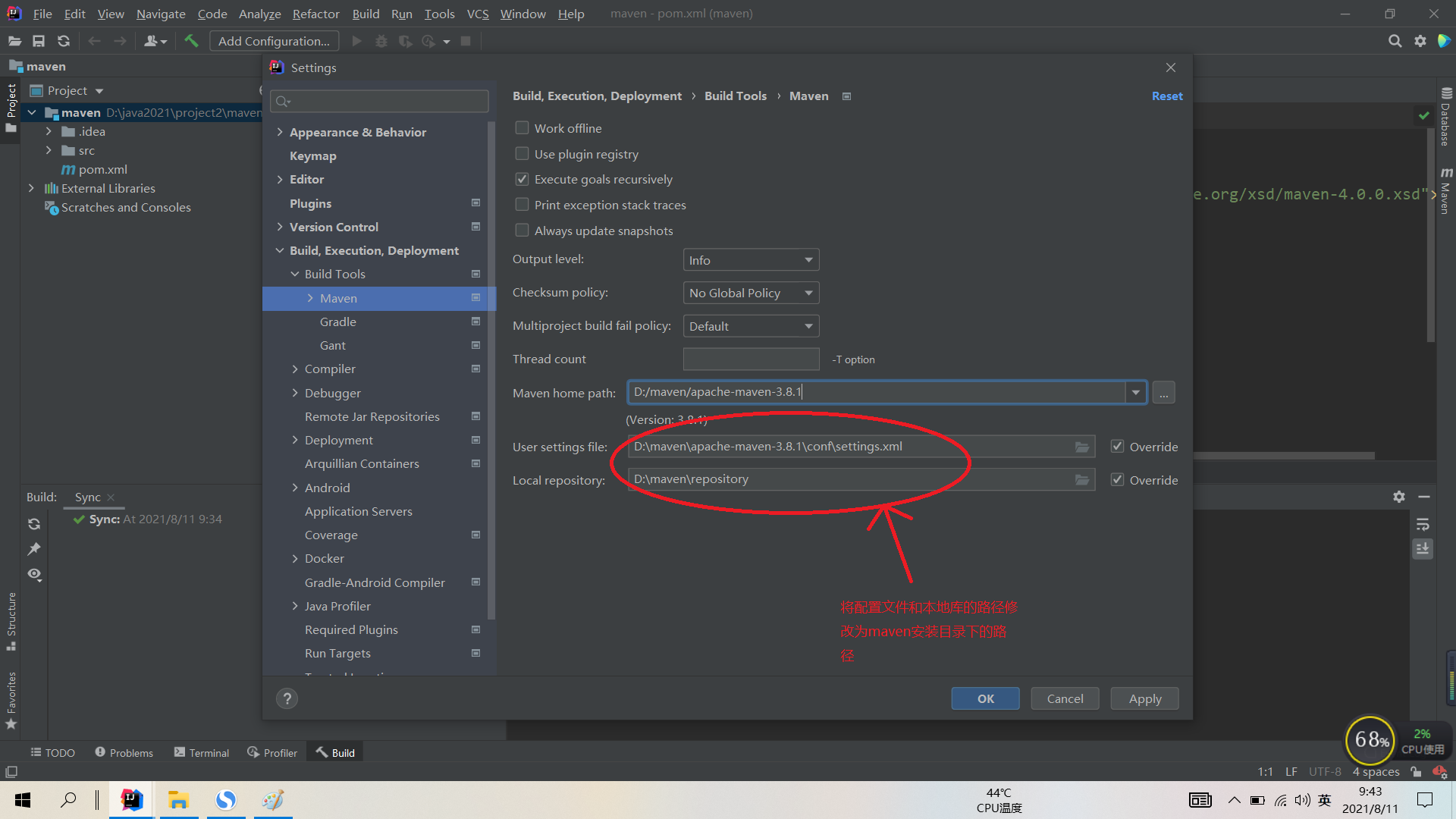Screen dimensions: 1456x819
Task: Click the Apply button
Action: [x=1144, y=698]
